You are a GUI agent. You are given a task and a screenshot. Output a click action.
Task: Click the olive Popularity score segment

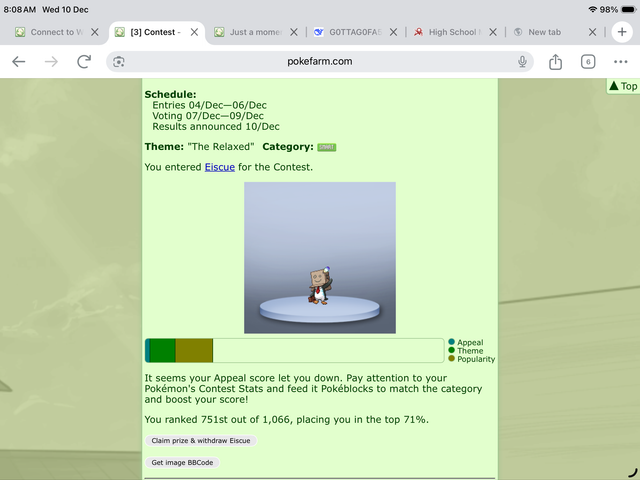tap(194, 350)
